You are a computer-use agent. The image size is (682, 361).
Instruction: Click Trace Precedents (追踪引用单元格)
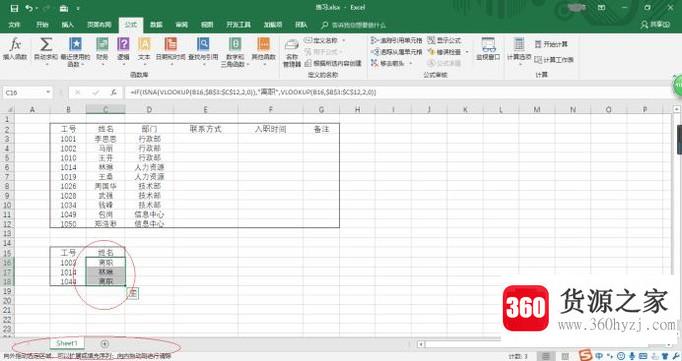pos(396,40)
